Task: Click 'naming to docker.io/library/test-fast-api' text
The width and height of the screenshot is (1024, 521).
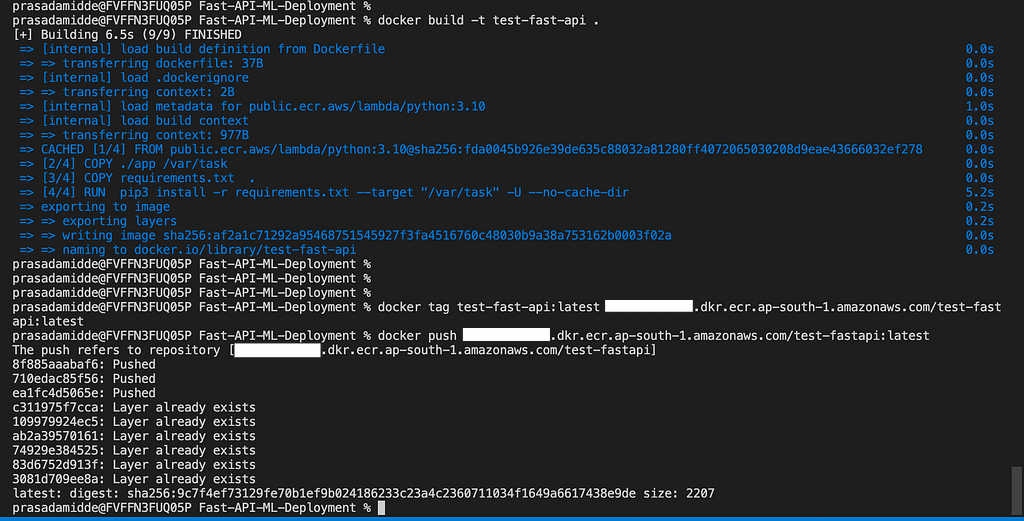Action: click(x=210, y=250)
